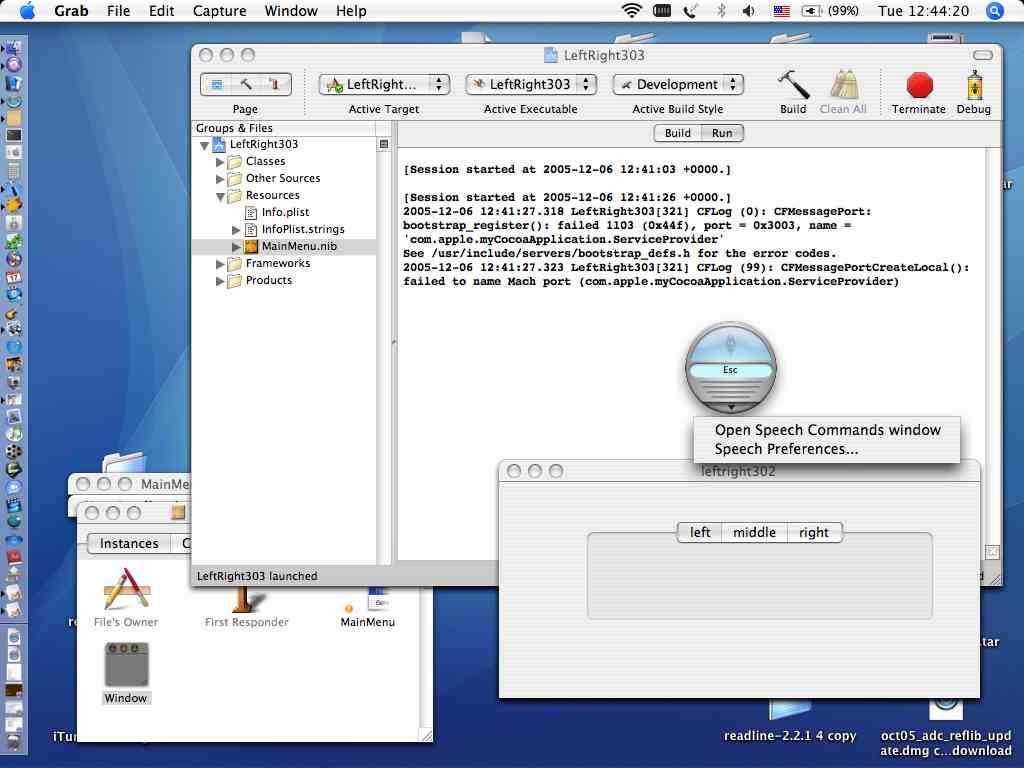Viewport: 1024px width, 768px height.
Task: Open the Apple menu
Action: click(x=27, y=11)
